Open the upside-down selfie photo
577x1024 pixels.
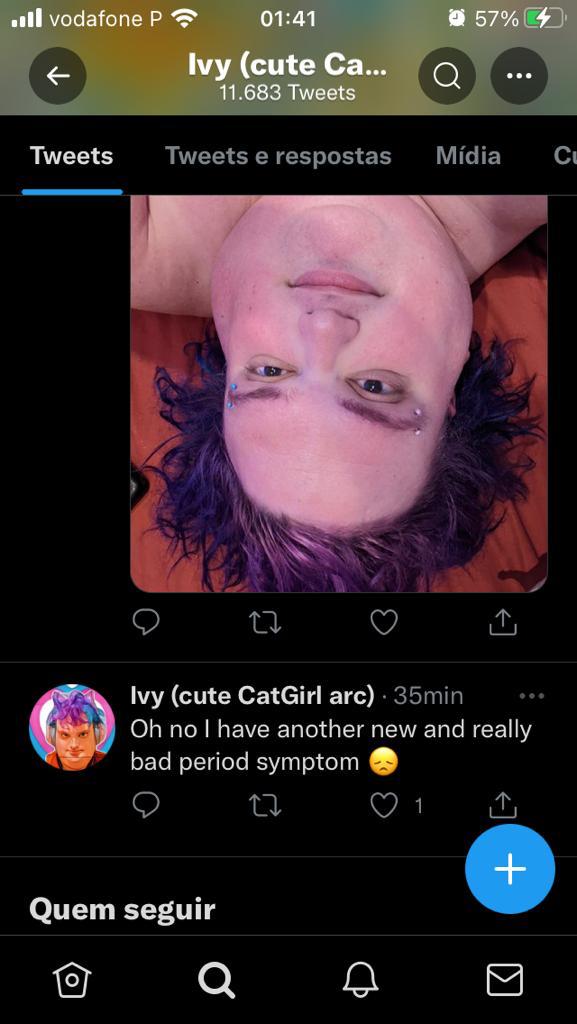(x=339, y=394)
